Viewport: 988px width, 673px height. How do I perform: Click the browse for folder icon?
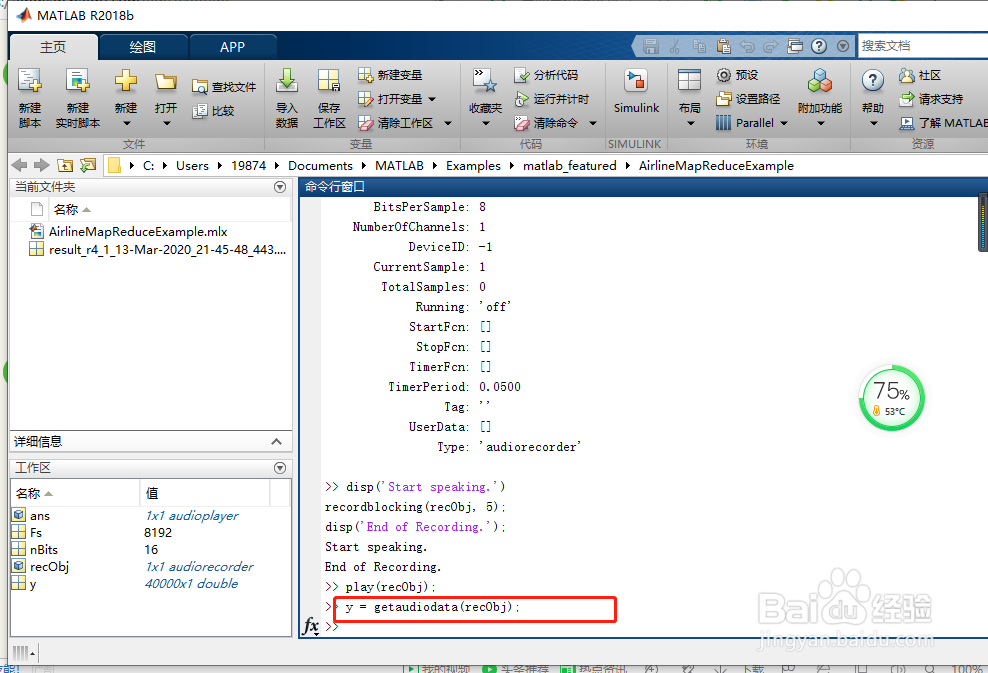click(x=88, y=165)
